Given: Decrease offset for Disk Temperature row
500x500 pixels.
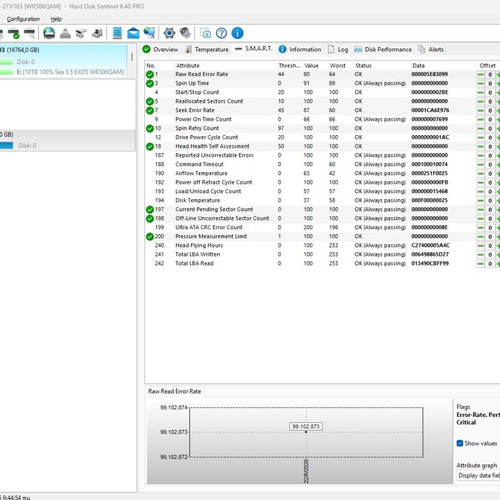Looking at the screenshot, I should (480, 201).
